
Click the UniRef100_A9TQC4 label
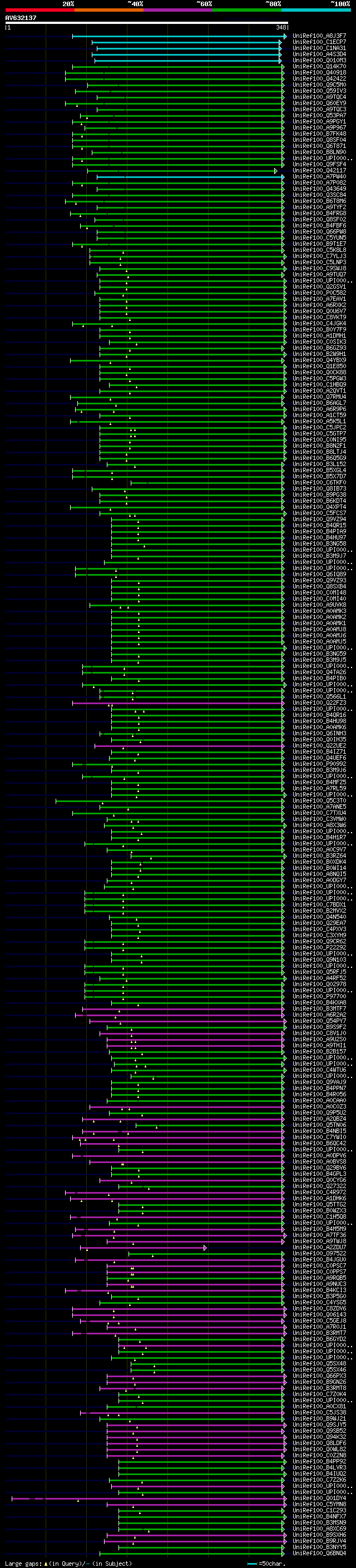(319, 97)
